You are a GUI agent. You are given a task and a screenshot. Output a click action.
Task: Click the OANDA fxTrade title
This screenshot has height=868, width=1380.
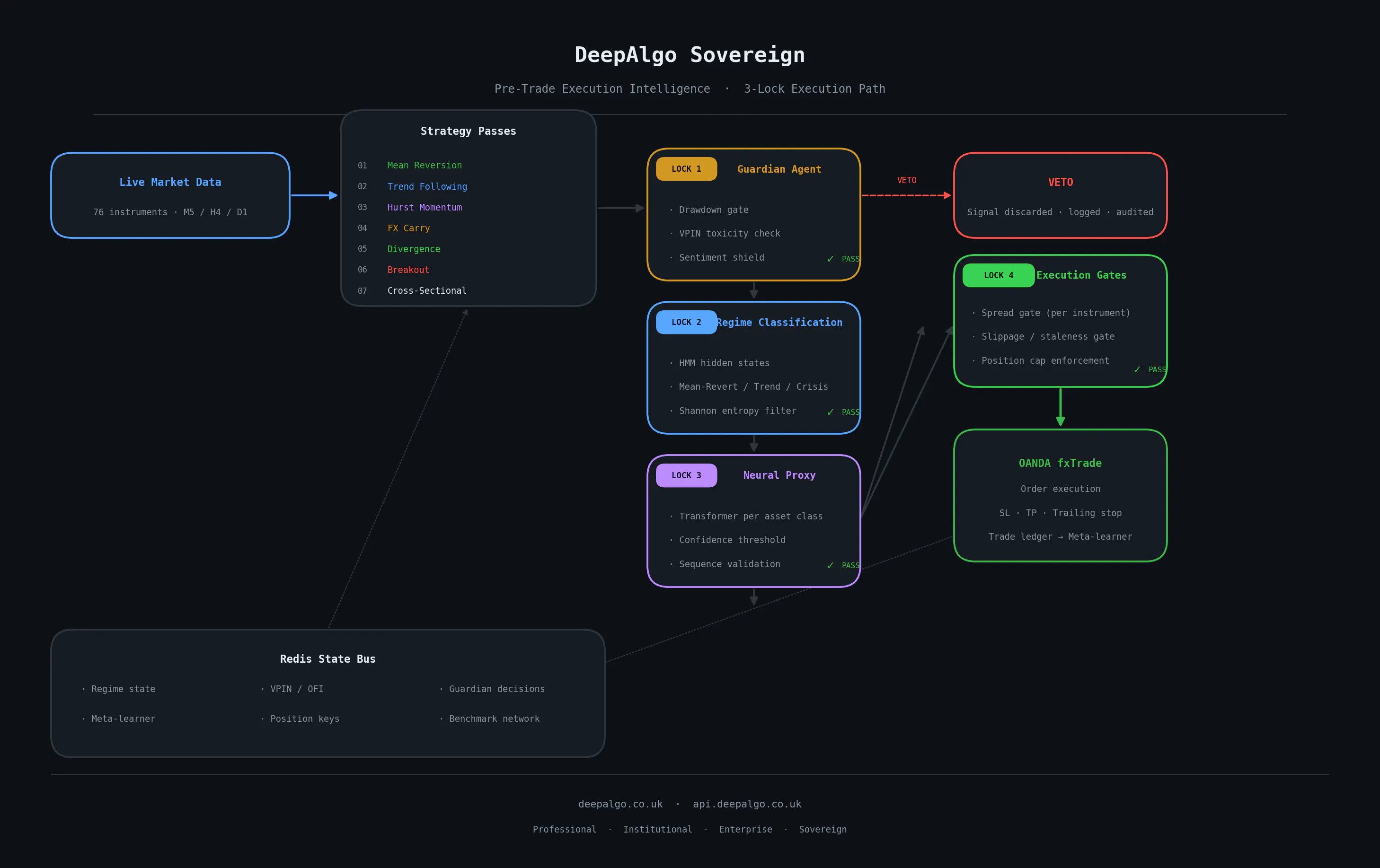click(1060, 464)
